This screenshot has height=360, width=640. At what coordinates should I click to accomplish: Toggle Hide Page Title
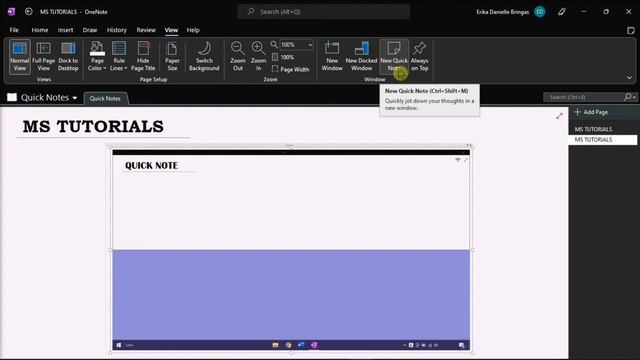pos(143,56)
